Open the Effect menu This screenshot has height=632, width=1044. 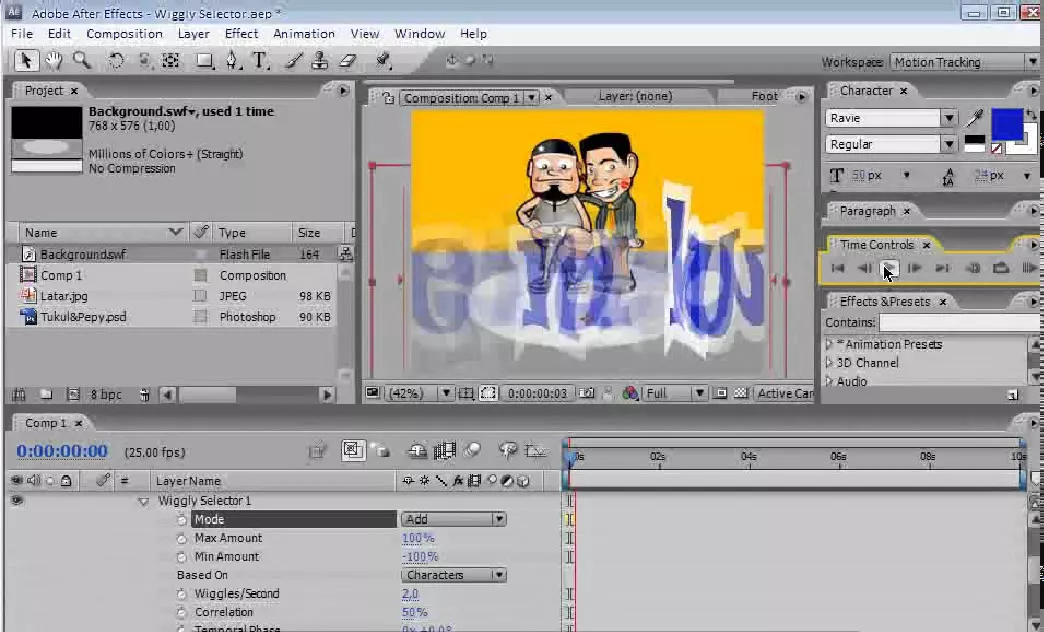242,33
